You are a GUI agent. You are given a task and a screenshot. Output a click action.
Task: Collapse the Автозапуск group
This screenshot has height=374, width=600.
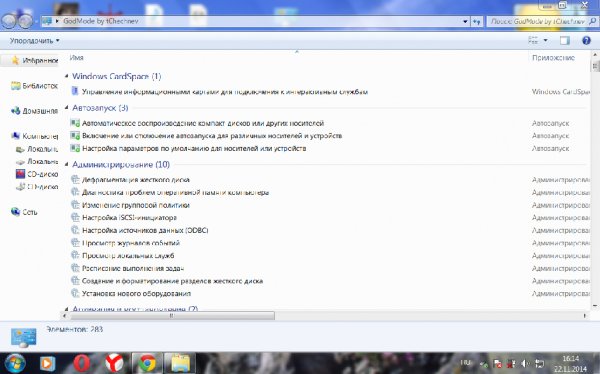tap(66, 108)
